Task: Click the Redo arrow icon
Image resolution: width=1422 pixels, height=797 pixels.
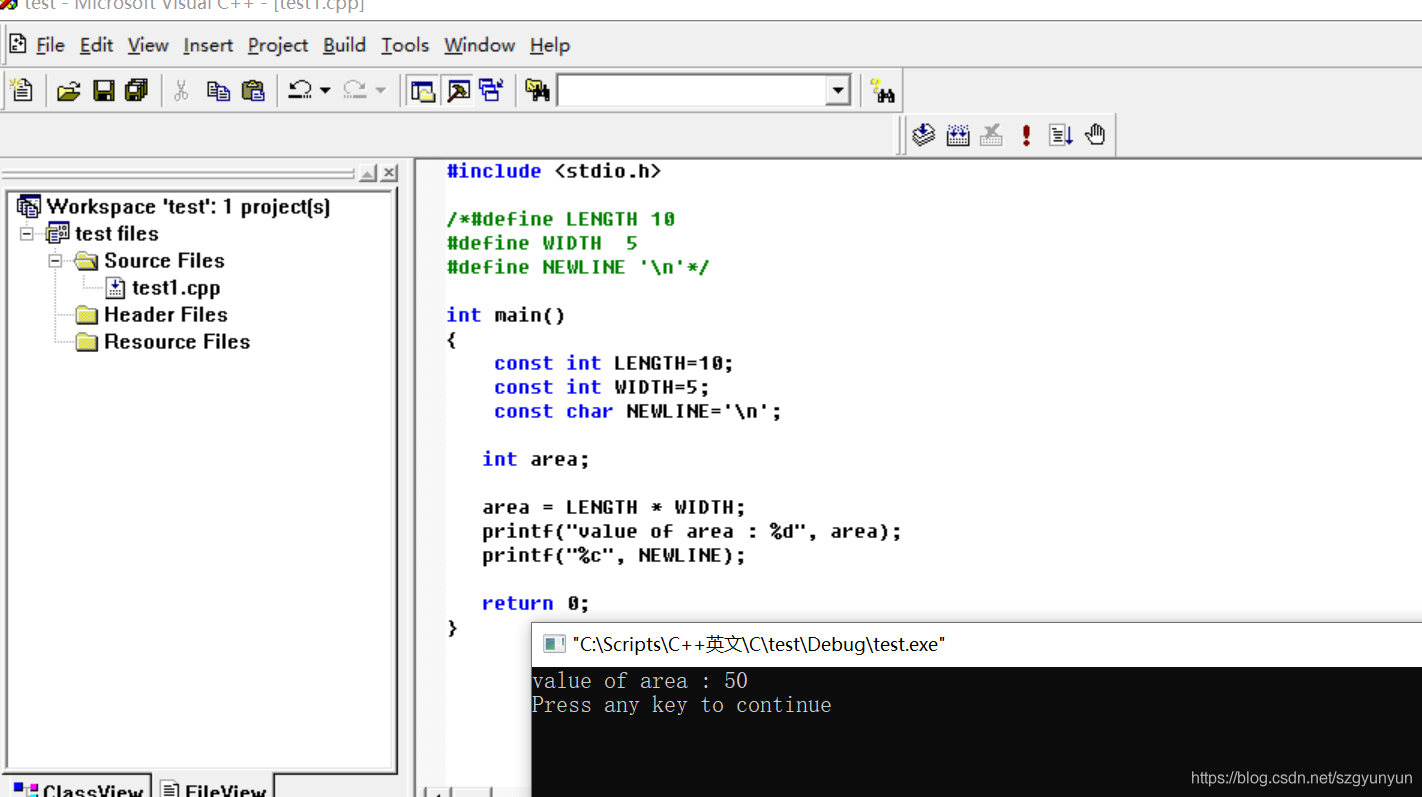Action: coord(355,91)
